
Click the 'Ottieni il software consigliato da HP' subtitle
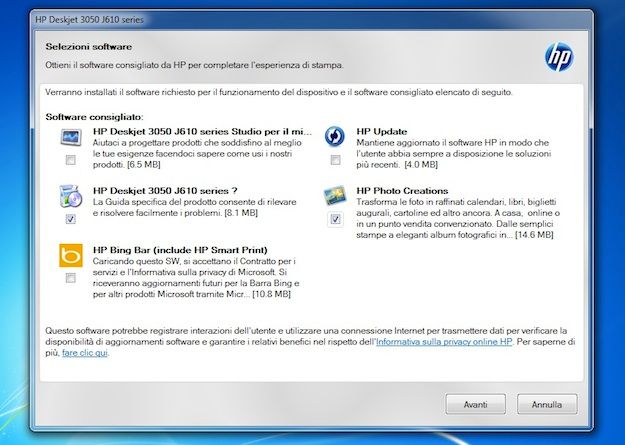click(x=194, y=65)
